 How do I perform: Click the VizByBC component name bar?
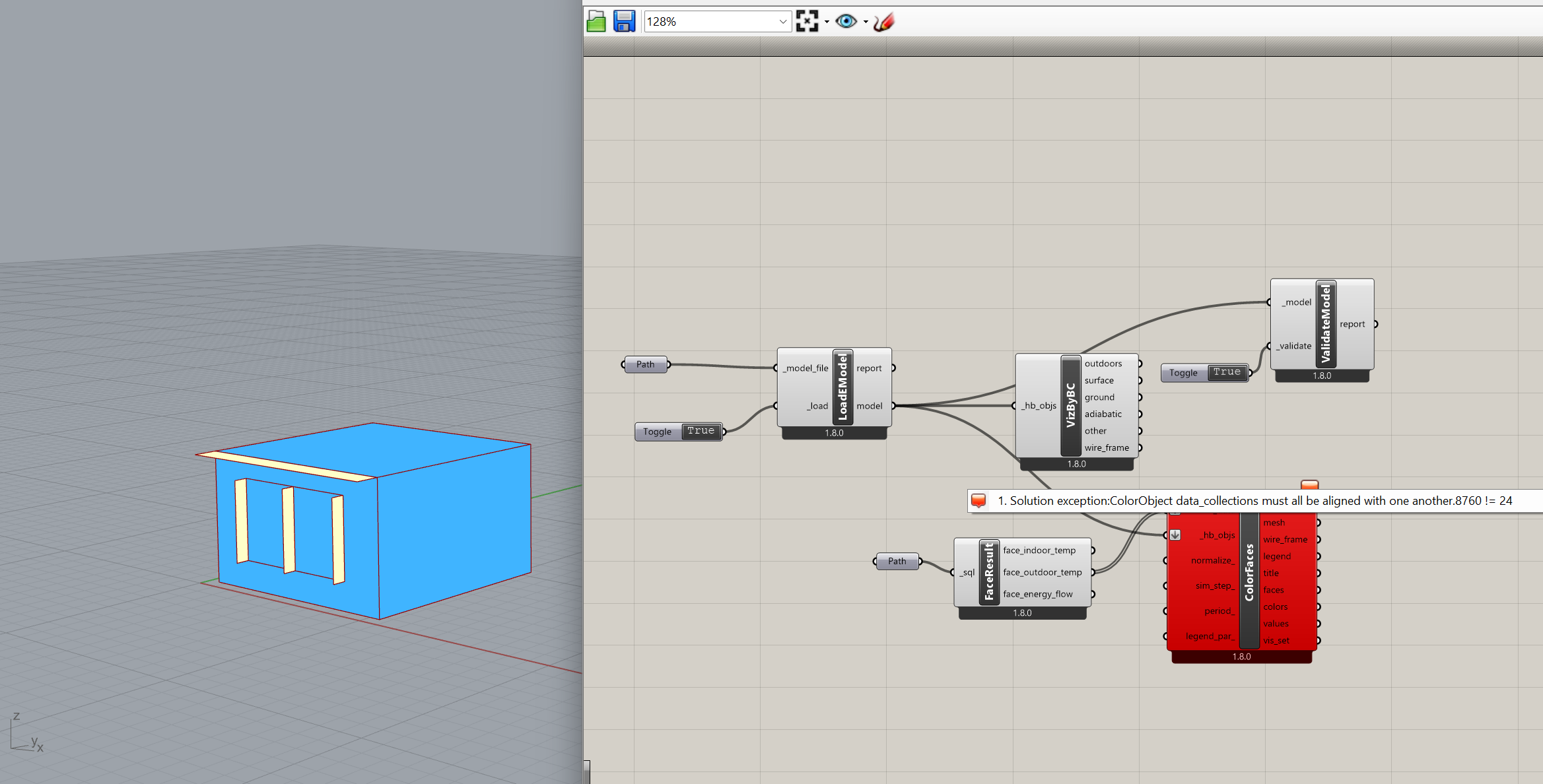tap(1070, 405)
